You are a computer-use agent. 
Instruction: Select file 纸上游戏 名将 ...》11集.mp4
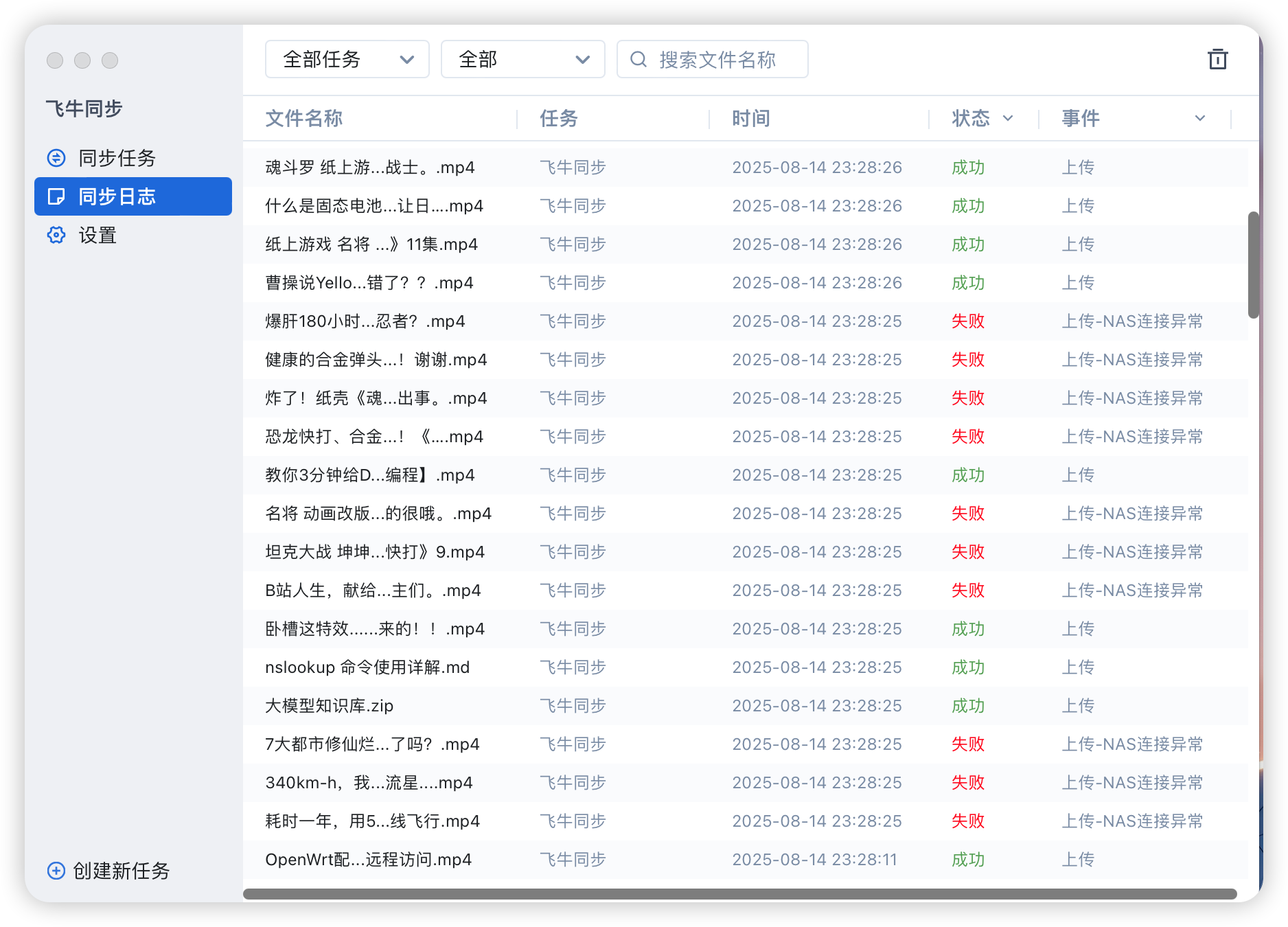(371, 244)
